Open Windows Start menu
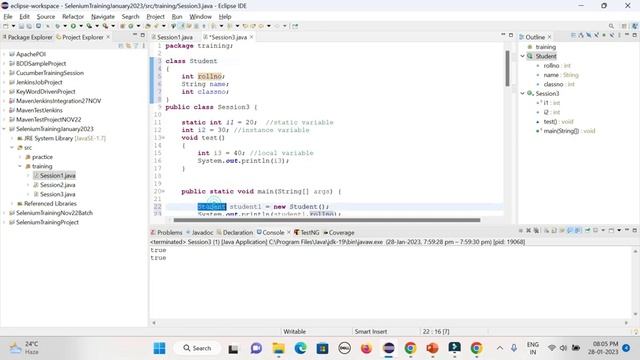 (x=159, y=348)
